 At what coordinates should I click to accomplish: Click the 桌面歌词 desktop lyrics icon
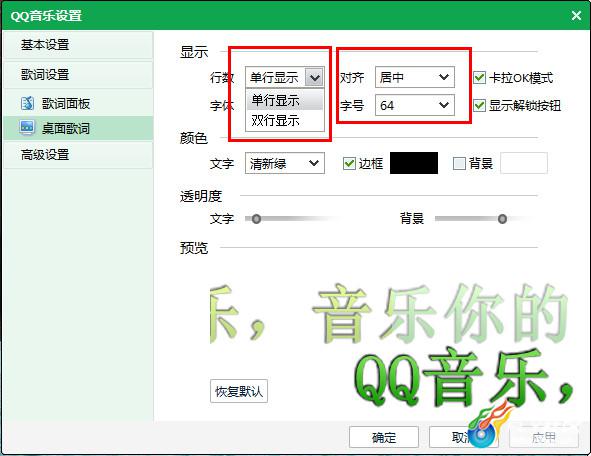click(27, 128)
